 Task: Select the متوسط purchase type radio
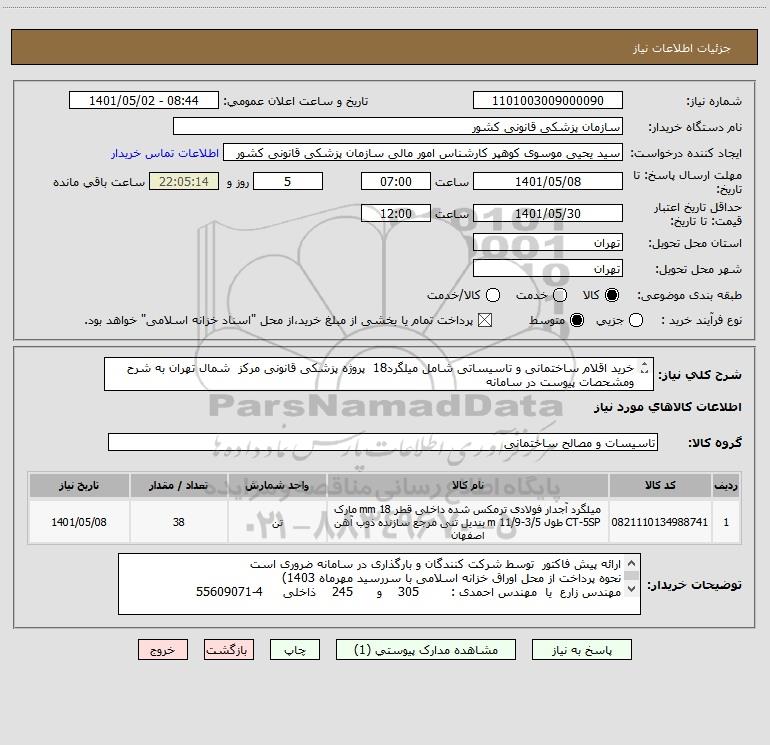[x=577, y=320]
